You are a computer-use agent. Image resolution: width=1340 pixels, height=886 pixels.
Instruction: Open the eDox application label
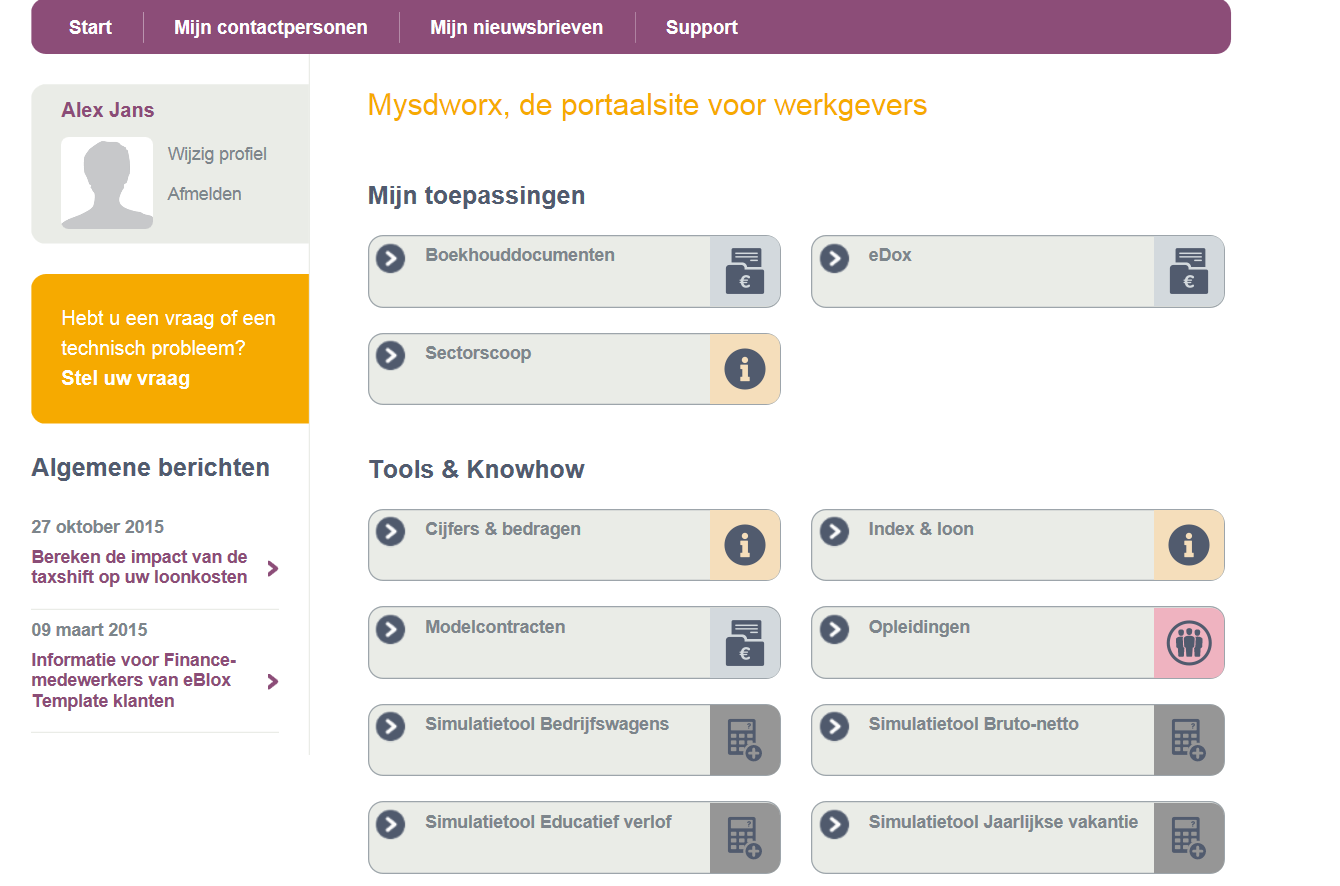point(890,255)
